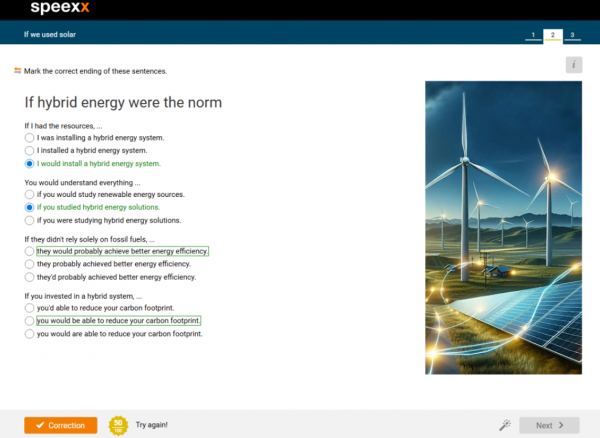The height and width of the screenshot is (438, 600).
Task: Click 'You would understand everything ...' prompt
Action: (82, 182)
